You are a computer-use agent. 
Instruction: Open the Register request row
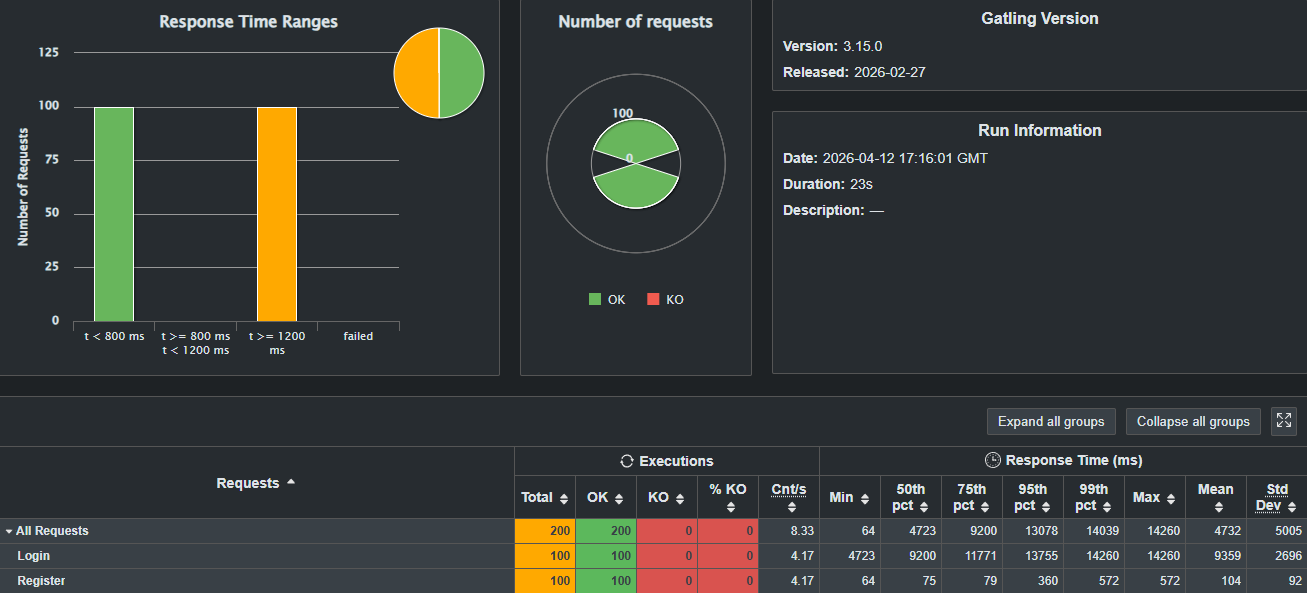(41, 581)
